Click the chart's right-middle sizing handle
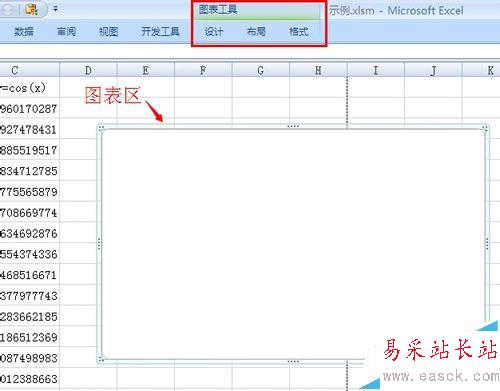Image resolution: width=500 pixels, height=391 pixels. pos(487,244)
